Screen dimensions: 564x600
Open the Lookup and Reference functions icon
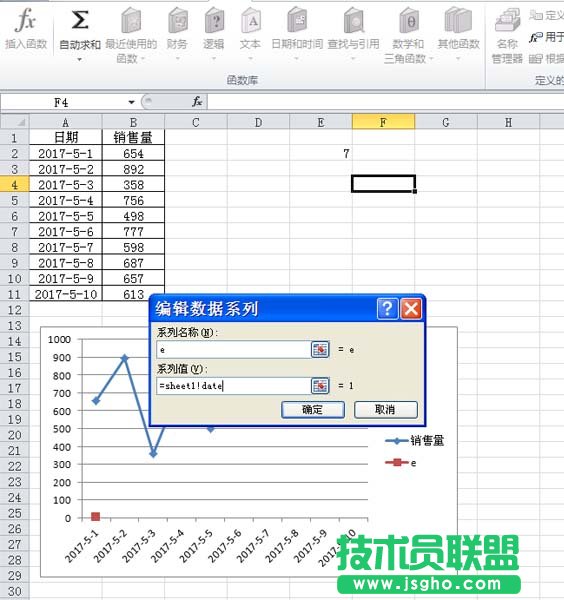(x=354, y=21)
